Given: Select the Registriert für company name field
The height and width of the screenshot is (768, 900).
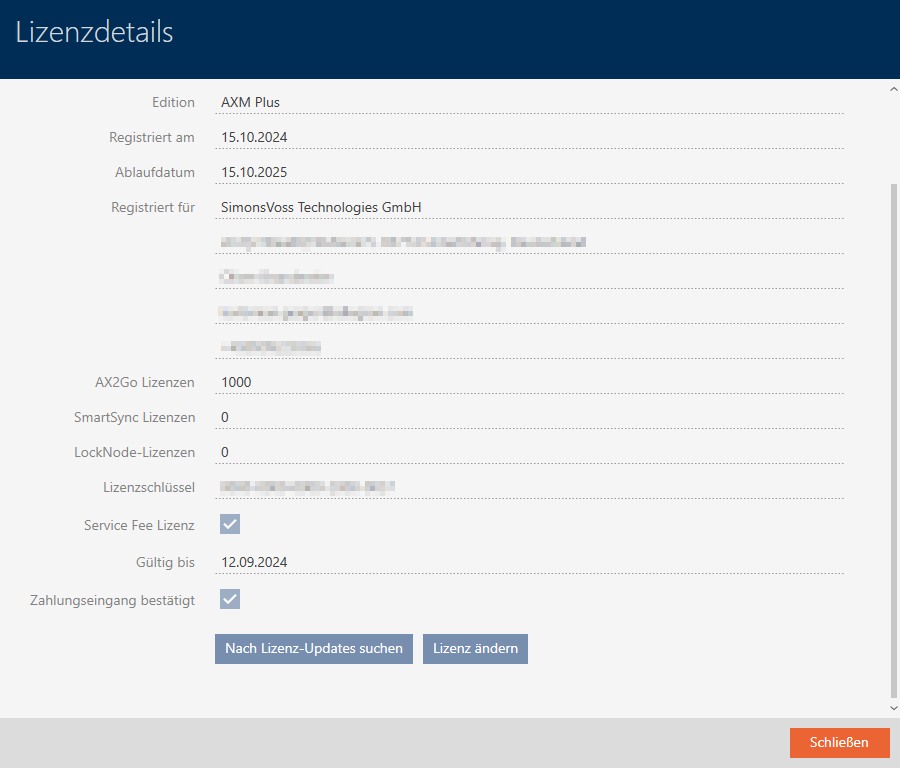Looking at the screenshot, I should [x=530, y=207].
